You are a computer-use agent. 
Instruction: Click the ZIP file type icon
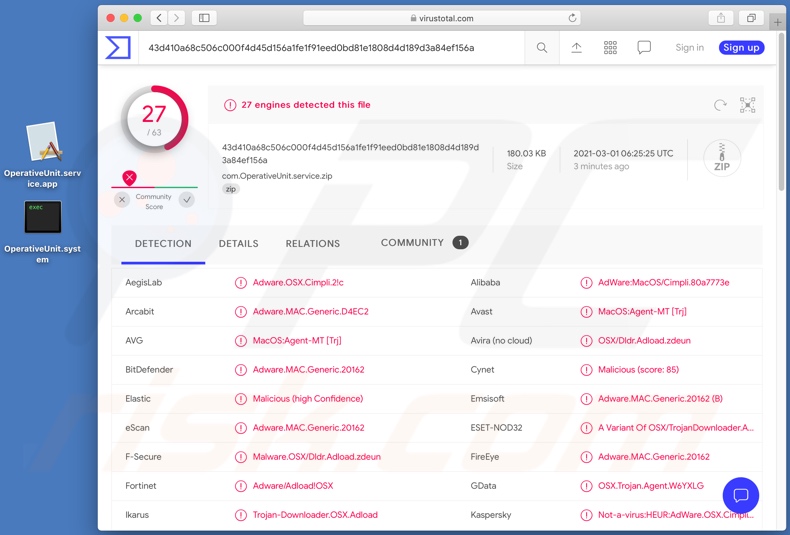coord(721,158)
